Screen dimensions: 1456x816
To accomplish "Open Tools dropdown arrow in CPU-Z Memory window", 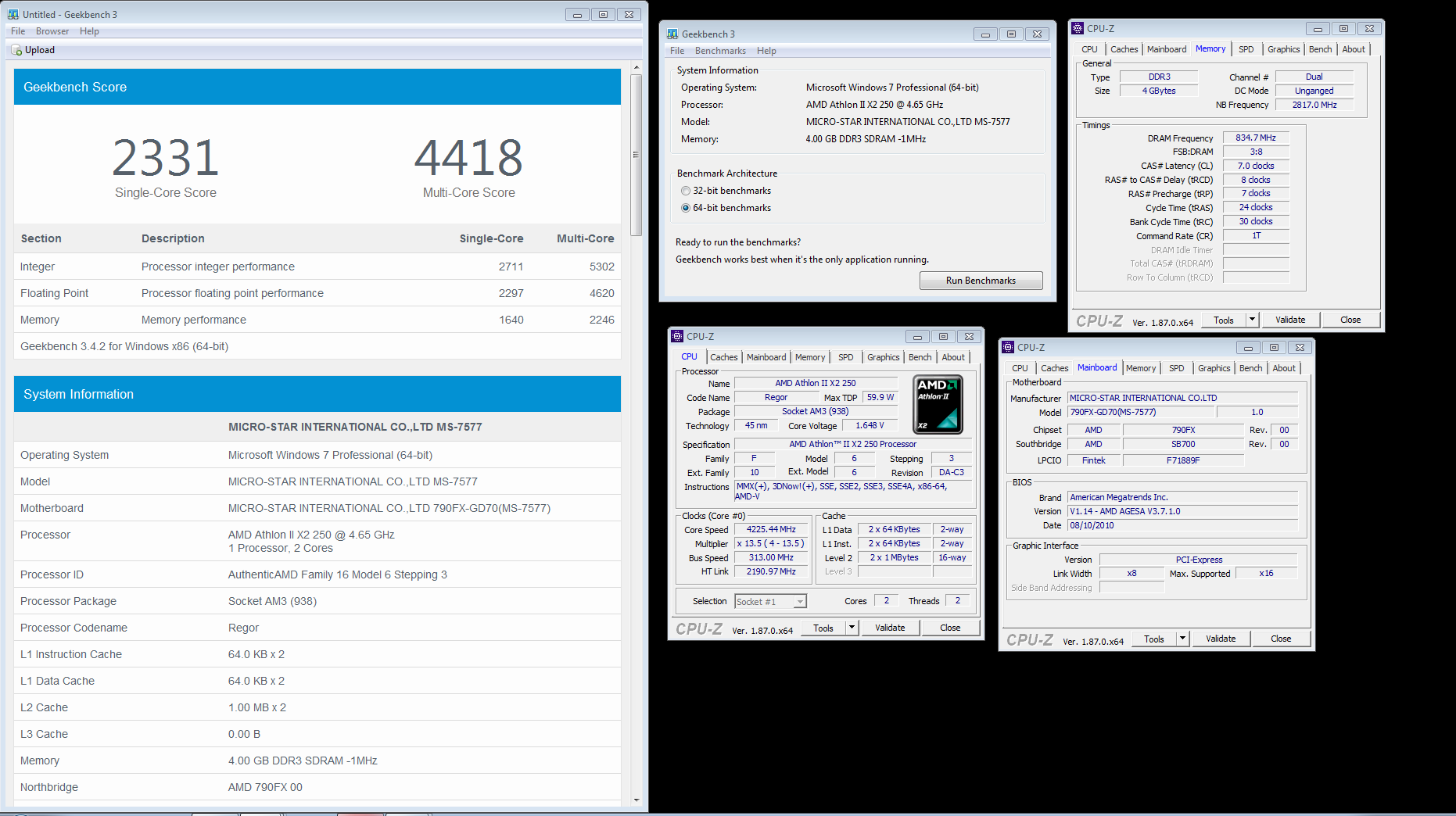I will [1252, 320].
